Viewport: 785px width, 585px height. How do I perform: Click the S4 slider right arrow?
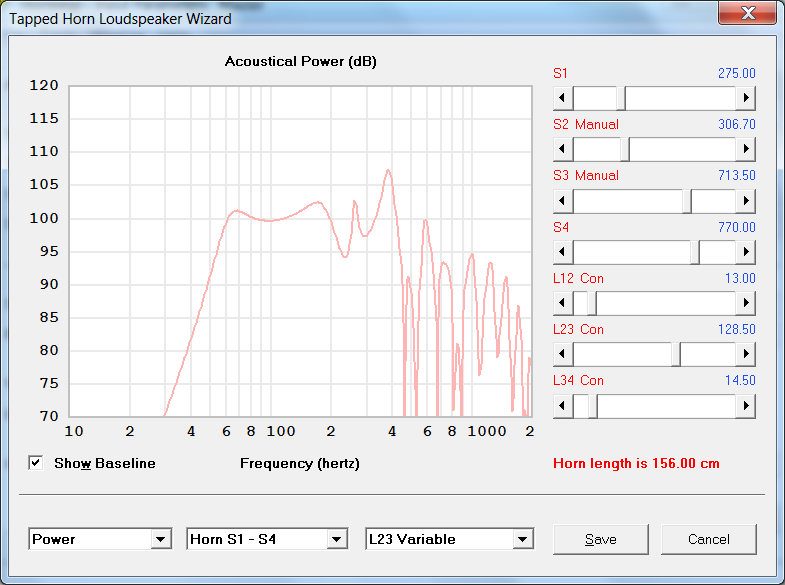coord(745,252)
